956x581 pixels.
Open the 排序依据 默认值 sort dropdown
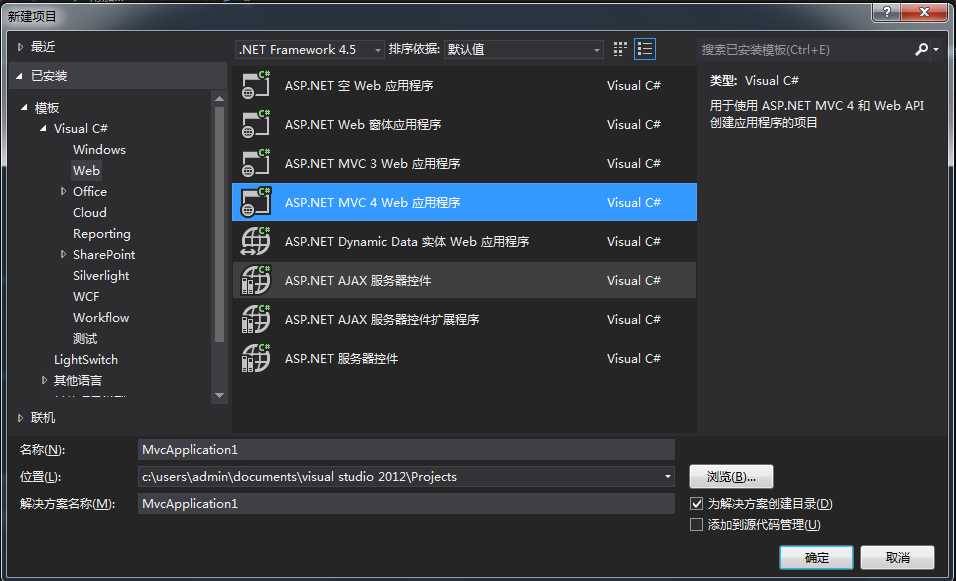coord(524,49)
